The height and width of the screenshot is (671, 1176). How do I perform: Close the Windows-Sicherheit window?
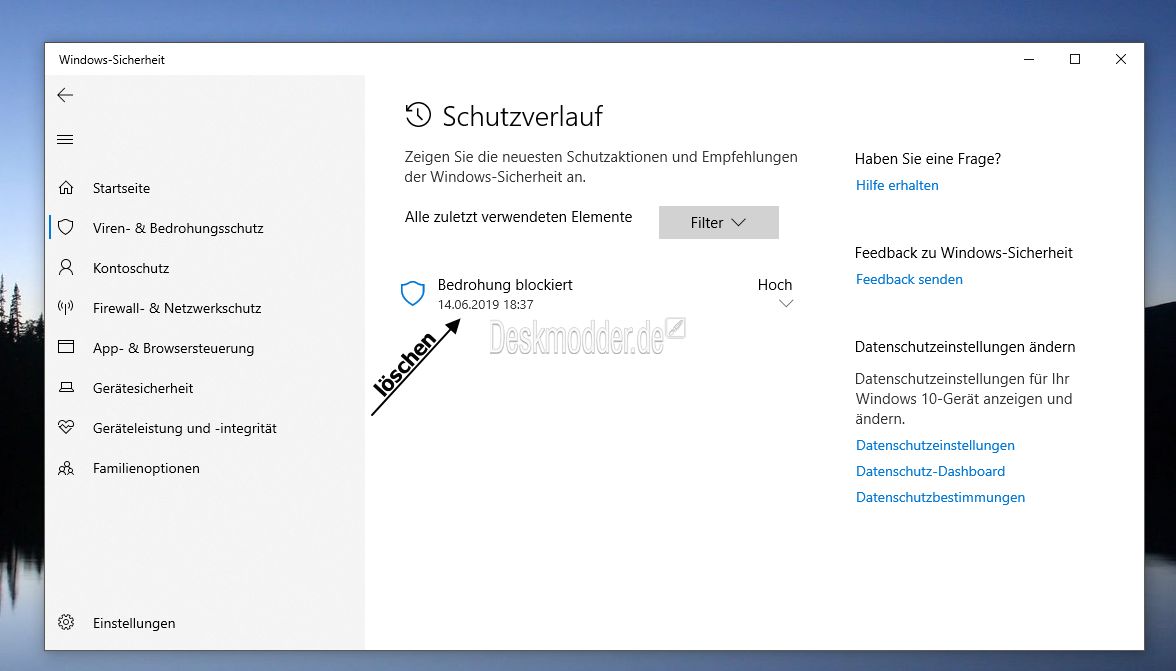1120,59
